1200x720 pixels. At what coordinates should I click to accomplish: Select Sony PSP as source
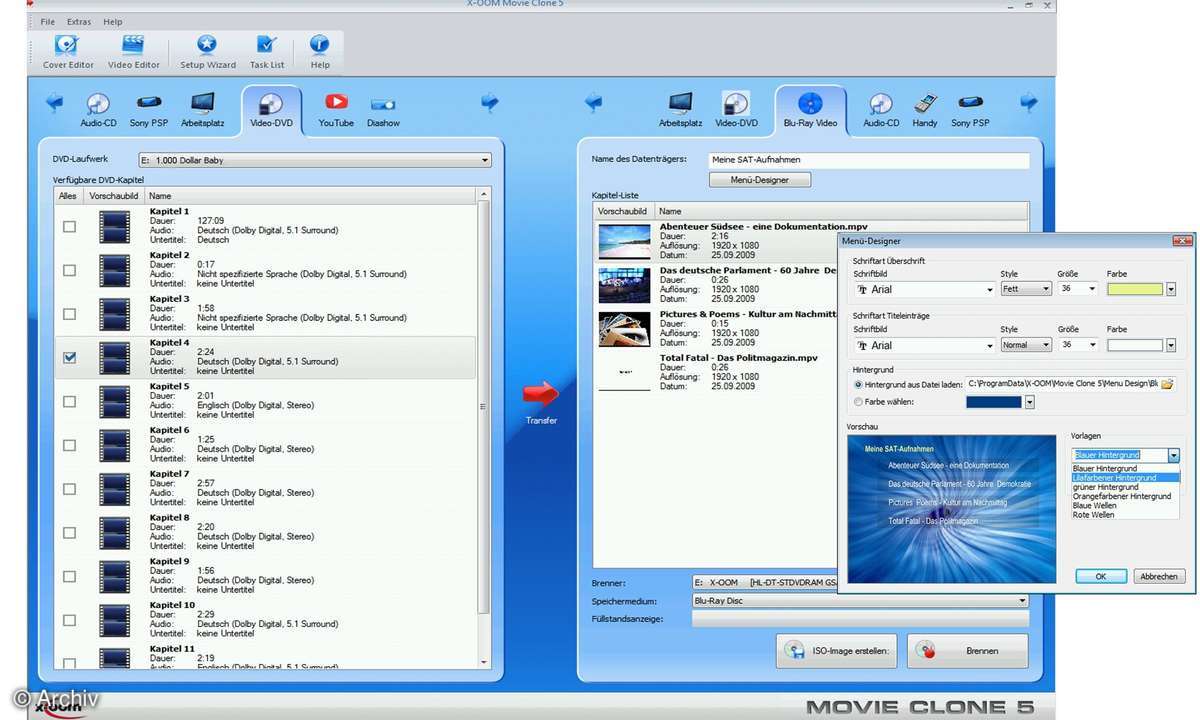149,110
